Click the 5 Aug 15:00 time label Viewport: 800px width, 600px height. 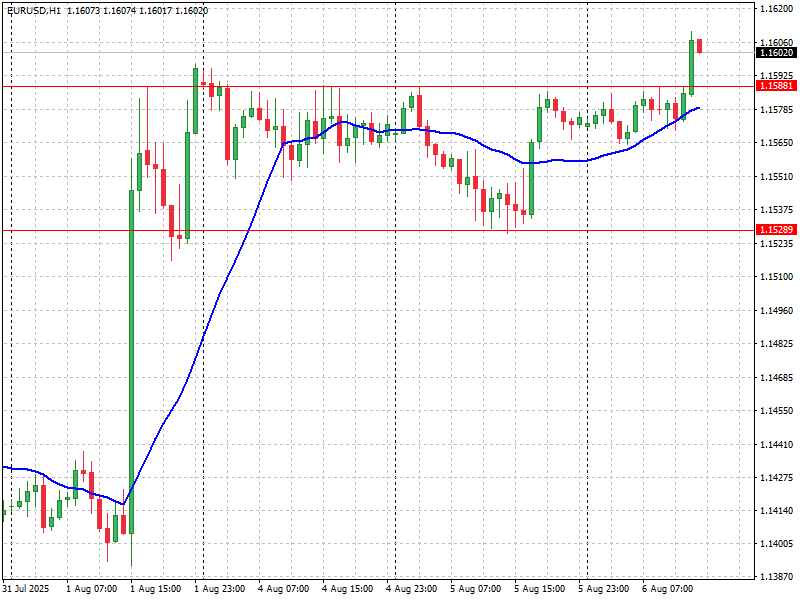tap(540, 589)
